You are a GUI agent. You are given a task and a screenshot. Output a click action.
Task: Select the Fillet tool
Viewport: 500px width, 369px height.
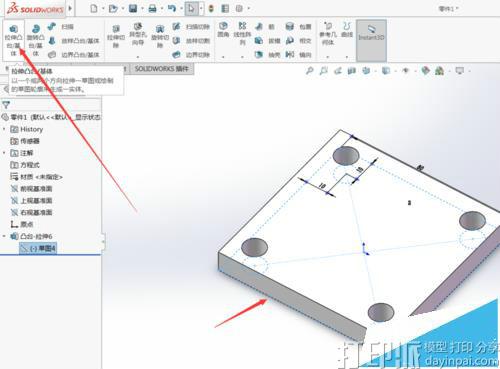(x=223, y=30)
